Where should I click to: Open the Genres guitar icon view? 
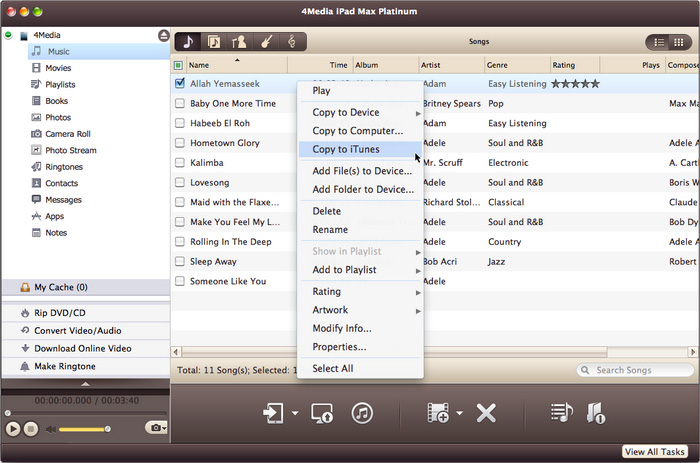click(266, 42)
